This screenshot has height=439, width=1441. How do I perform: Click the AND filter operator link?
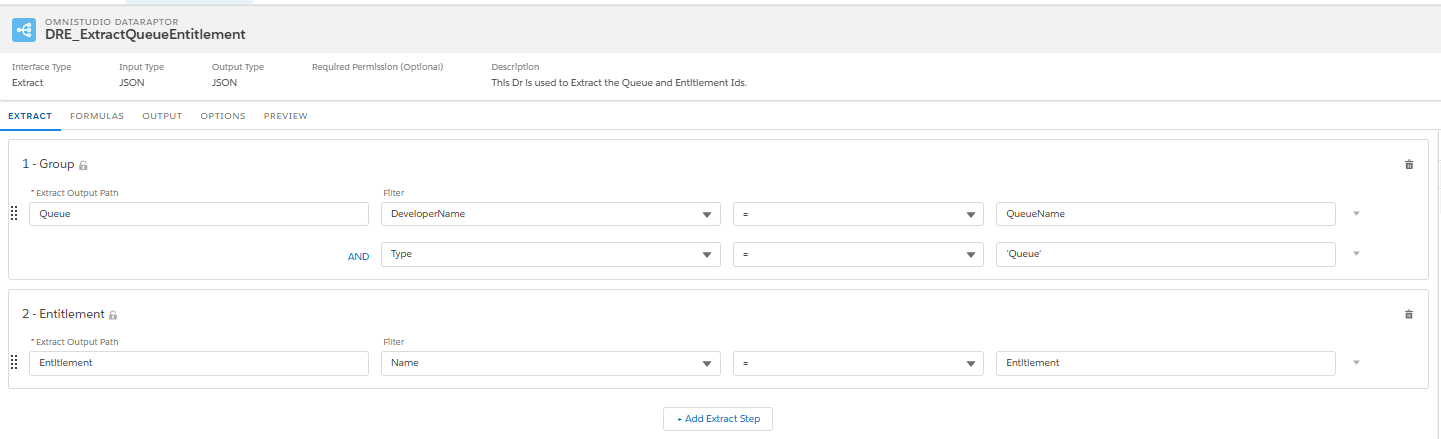358,257
